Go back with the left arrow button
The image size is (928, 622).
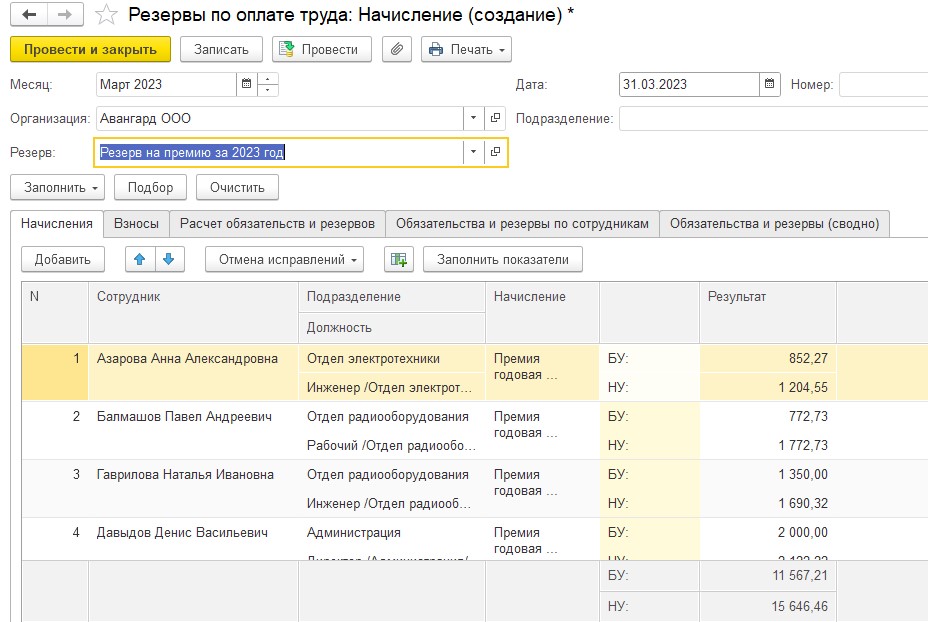point(29,15)
